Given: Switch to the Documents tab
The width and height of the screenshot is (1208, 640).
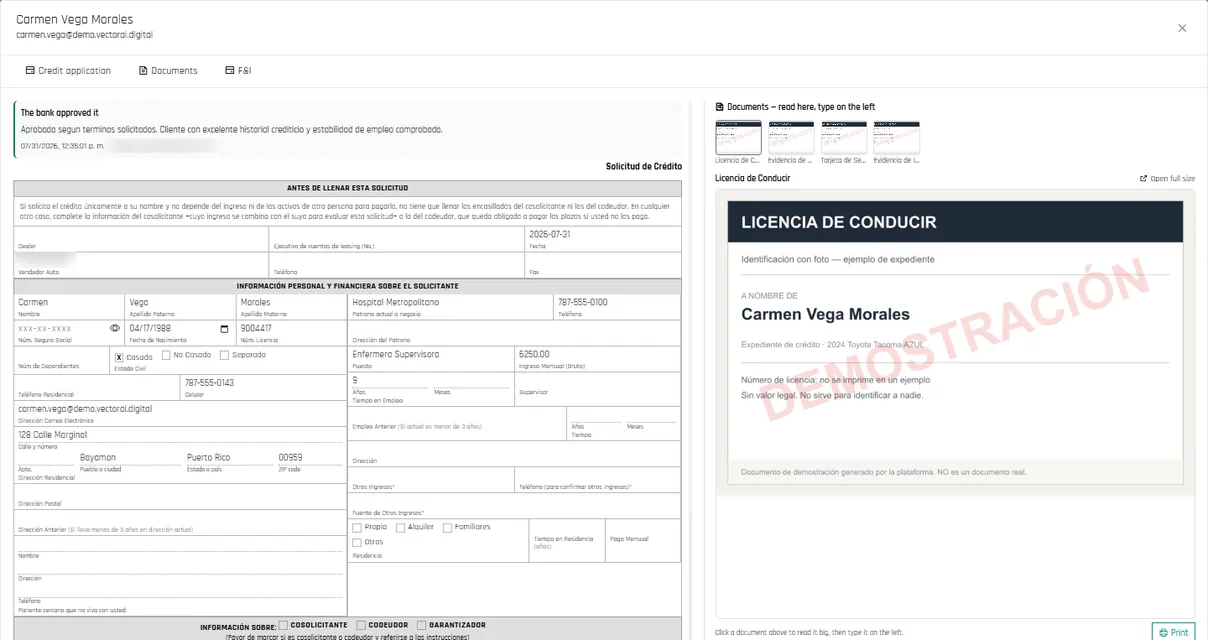Looking at the screenshot, I should tap(168, 71).
